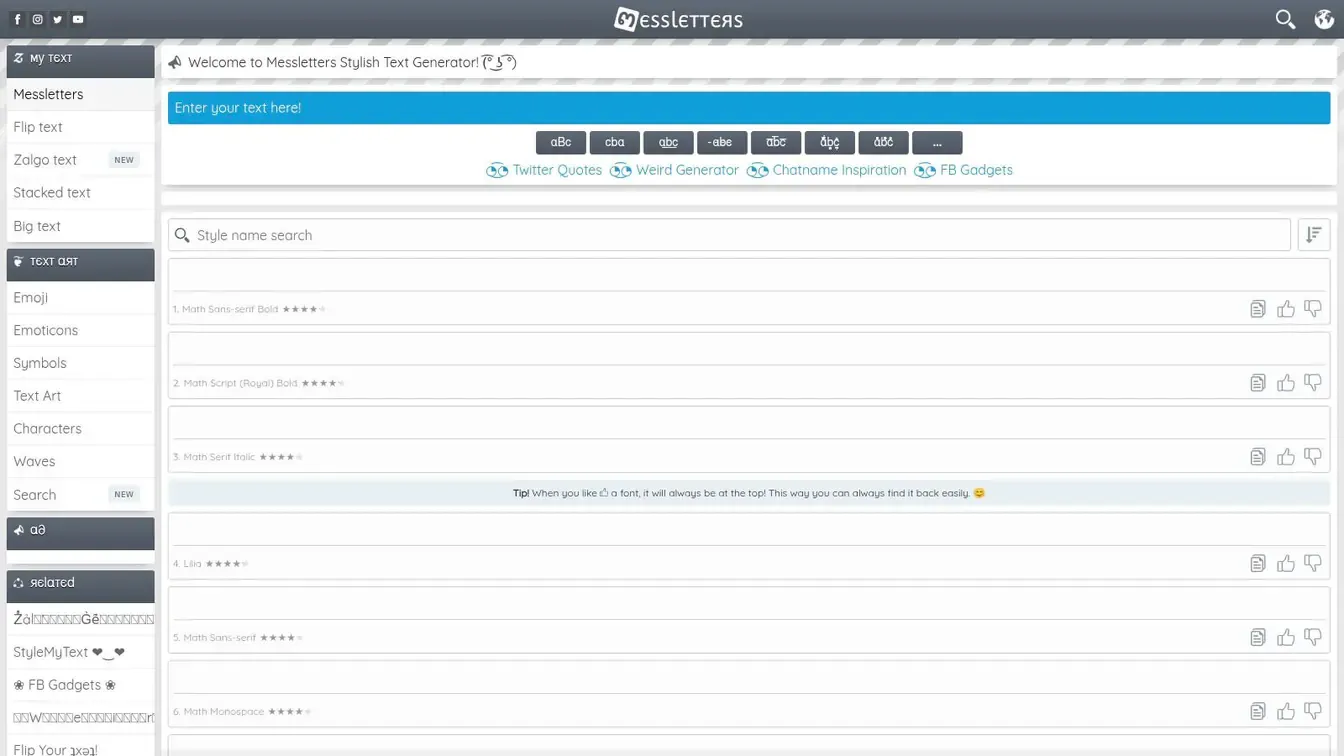Open Waves in sidebar
Viewport: 1344px width, 756px height.
(x=80, y=462)
